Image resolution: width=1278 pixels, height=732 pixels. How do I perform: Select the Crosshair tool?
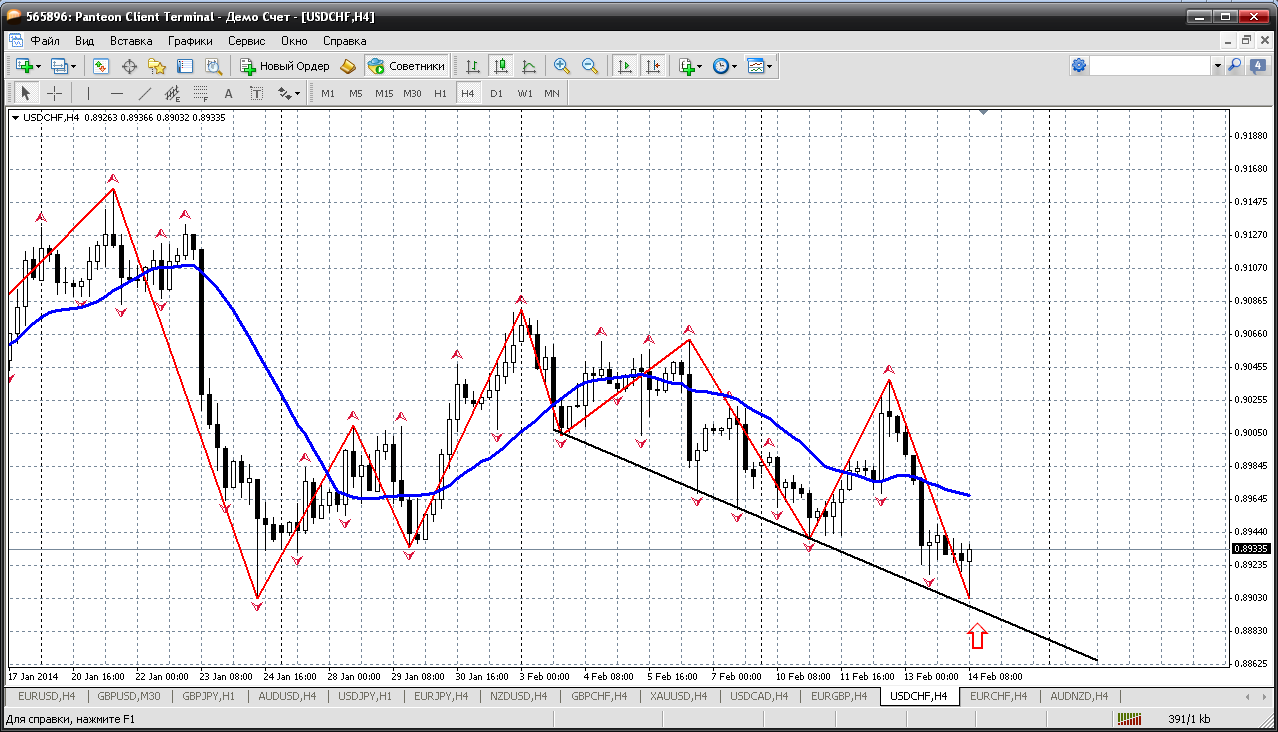pos(54,93)
